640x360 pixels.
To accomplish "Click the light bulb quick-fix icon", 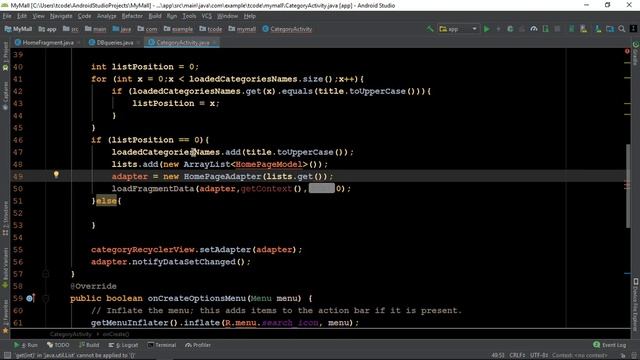I will 56,175.
